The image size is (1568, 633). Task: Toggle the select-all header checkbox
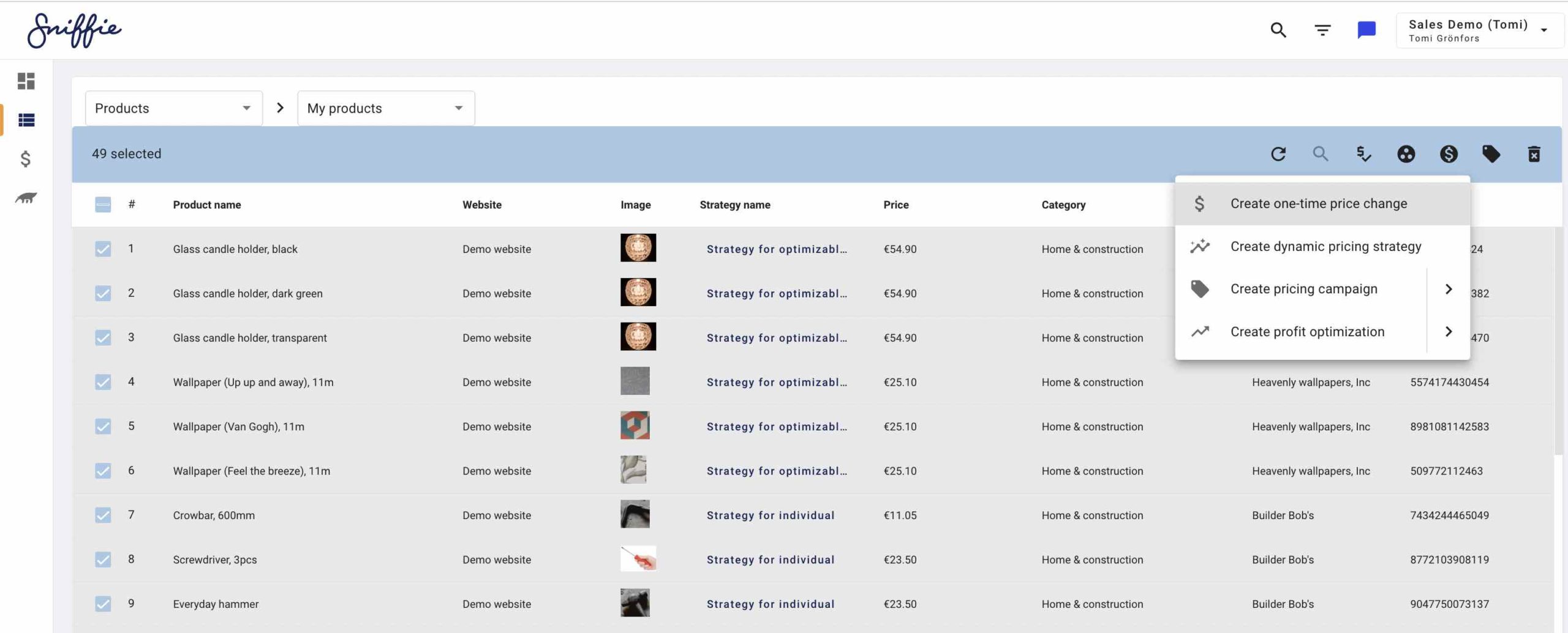click(x=103, y=204)
